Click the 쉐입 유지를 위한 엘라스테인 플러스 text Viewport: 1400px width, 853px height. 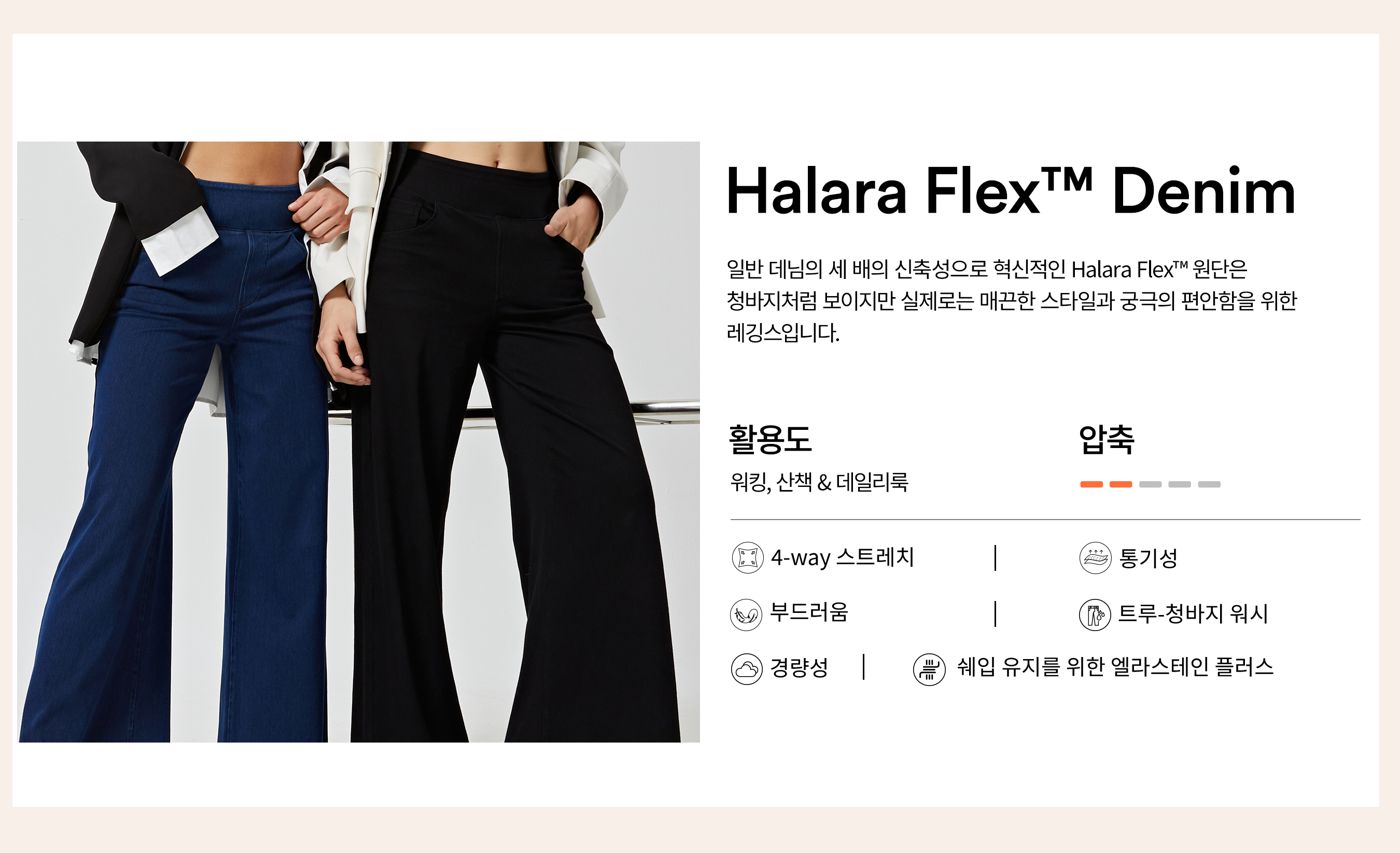point(1115,667)
